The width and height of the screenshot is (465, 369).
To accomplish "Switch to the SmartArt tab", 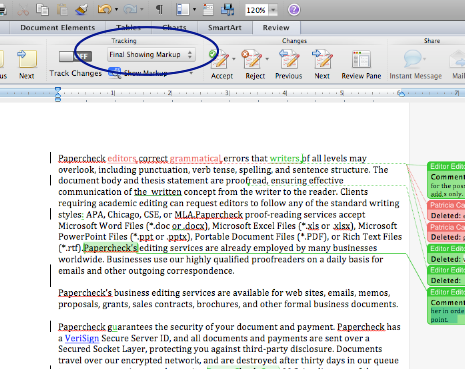I will (225, 28).
